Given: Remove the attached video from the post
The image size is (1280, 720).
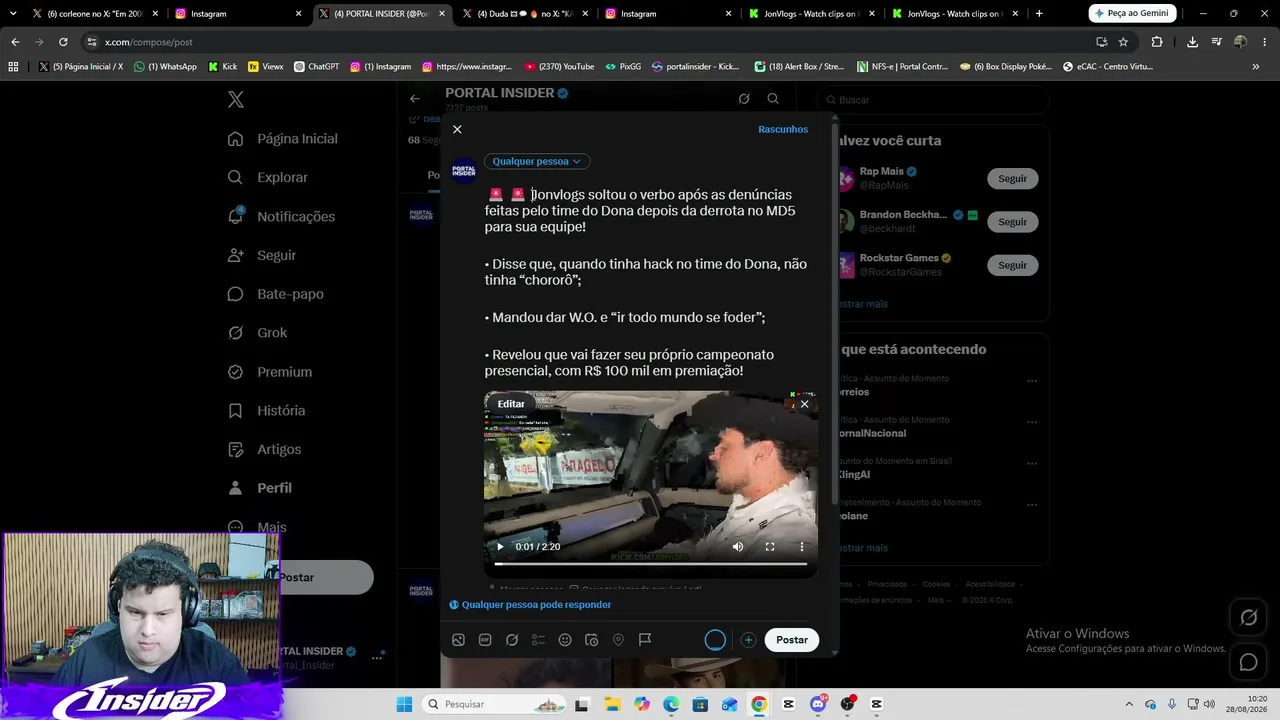Looking at the screenshot, I should pyautogui.click(x=804, y=404).
